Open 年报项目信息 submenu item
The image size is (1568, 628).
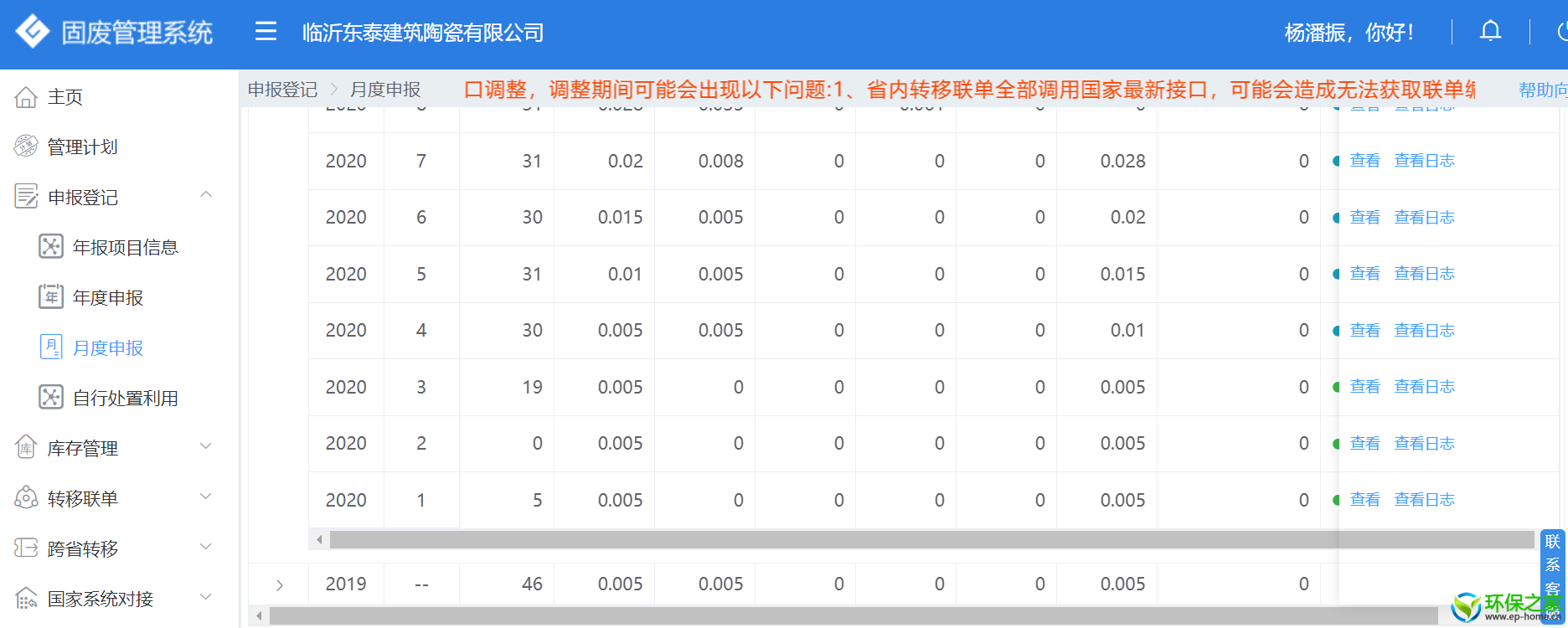126,248
